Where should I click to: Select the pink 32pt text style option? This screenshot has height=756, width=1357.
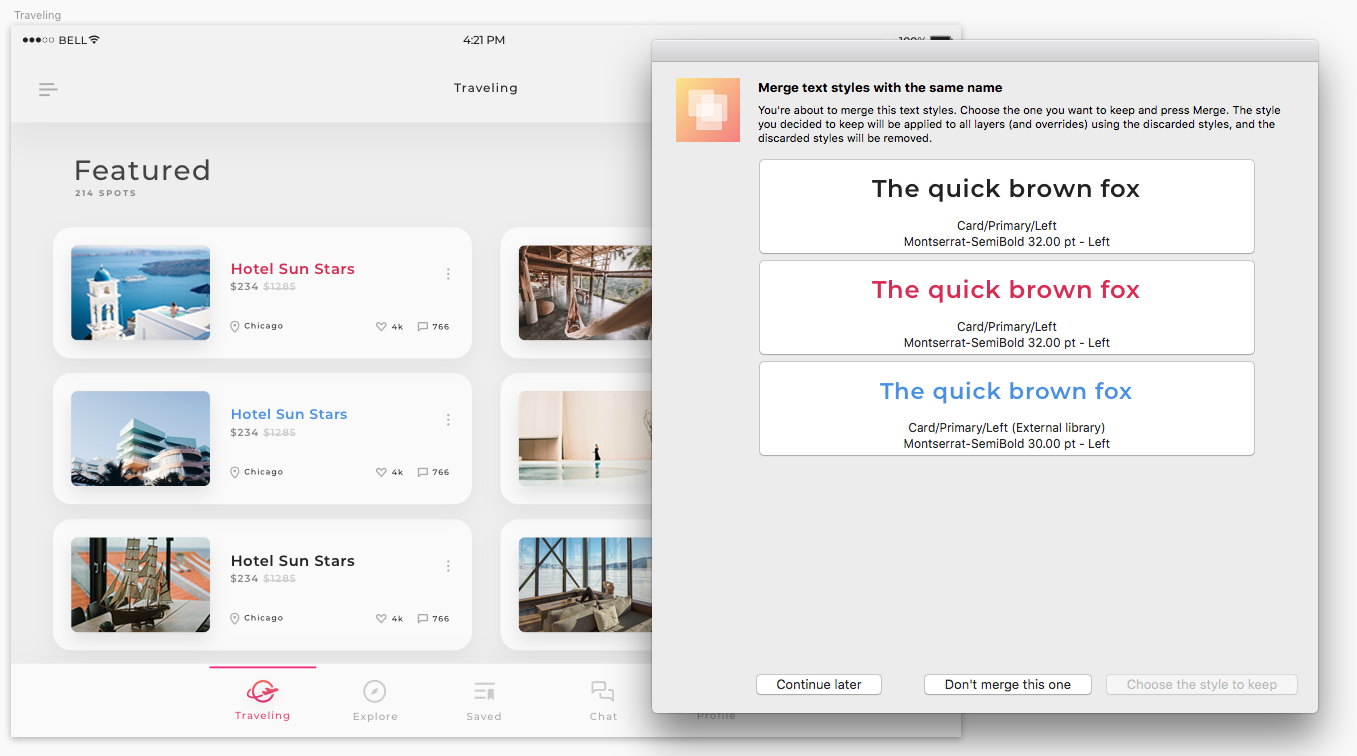pos(1006,307)
